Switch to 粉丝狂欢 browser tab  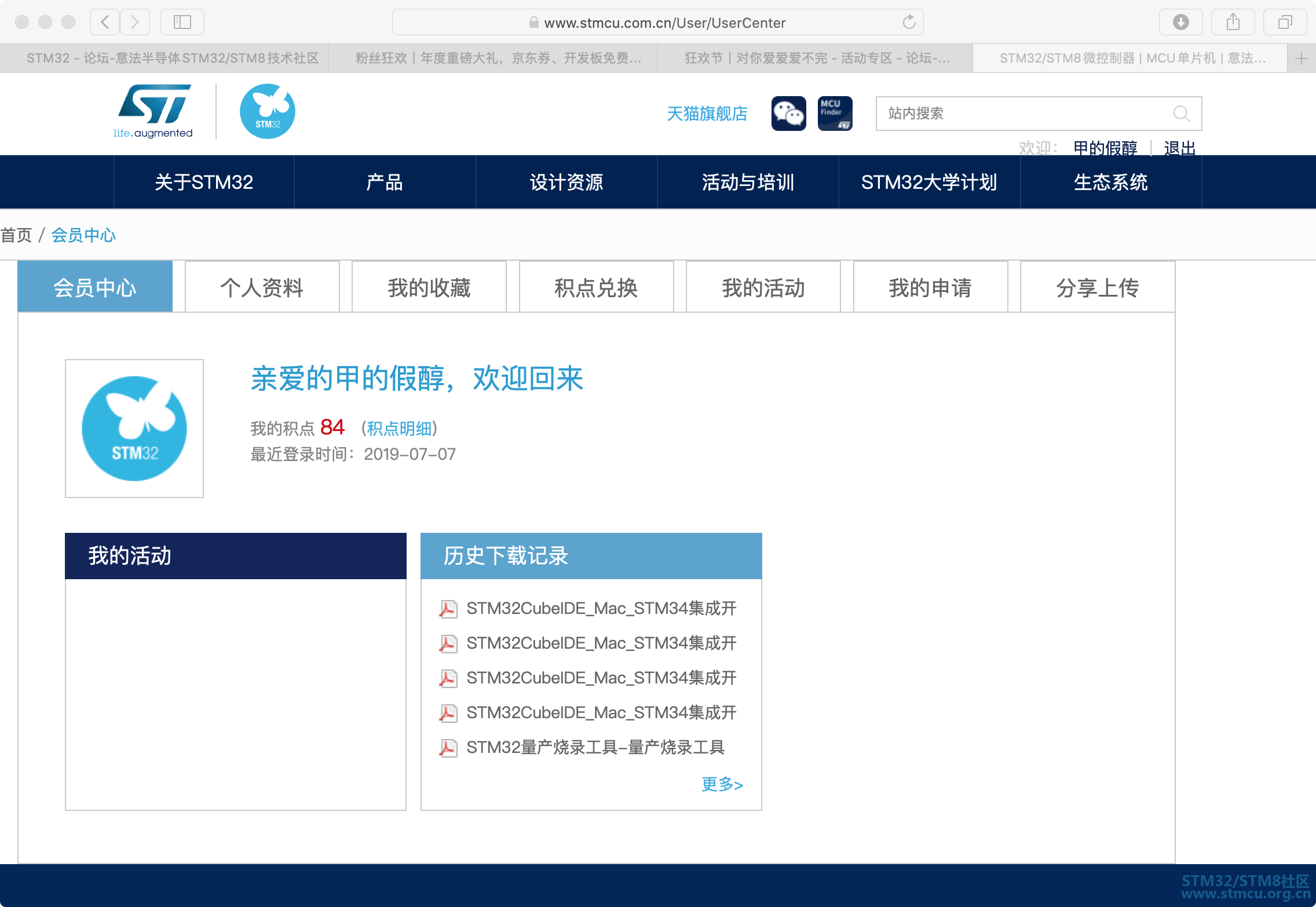click(493, 58)
